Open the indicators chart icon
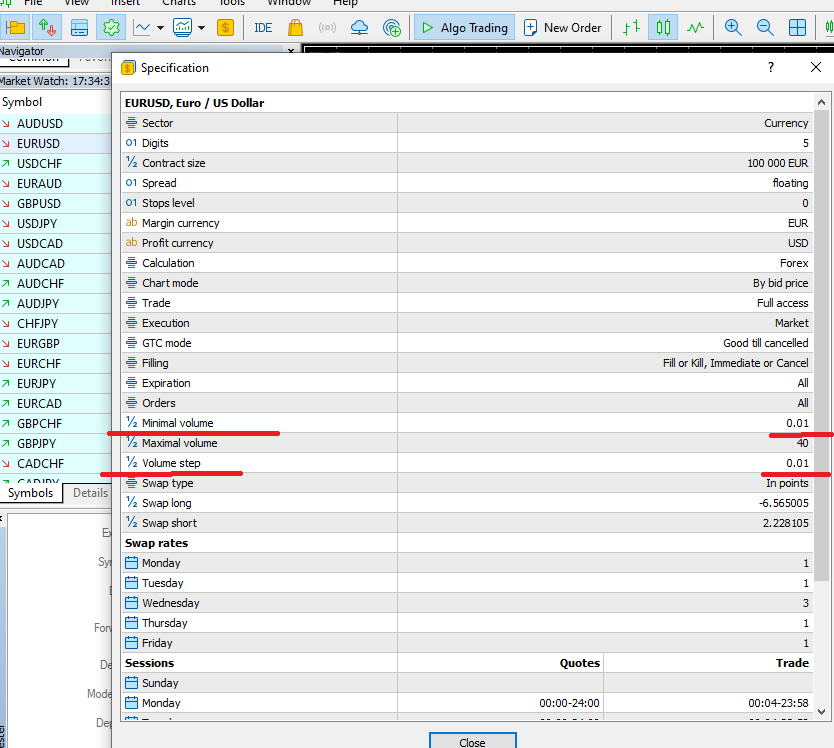 click(182, 28)
